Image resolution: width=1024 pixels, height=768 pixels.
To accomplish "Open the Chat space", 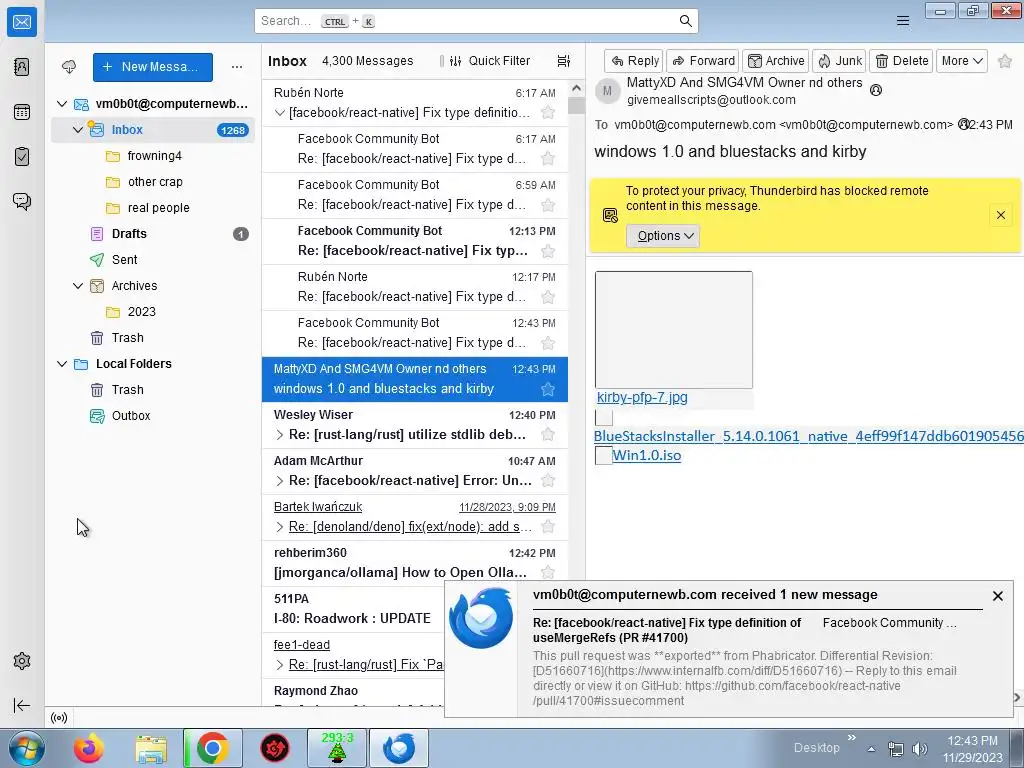I will (x=22, y=201).
